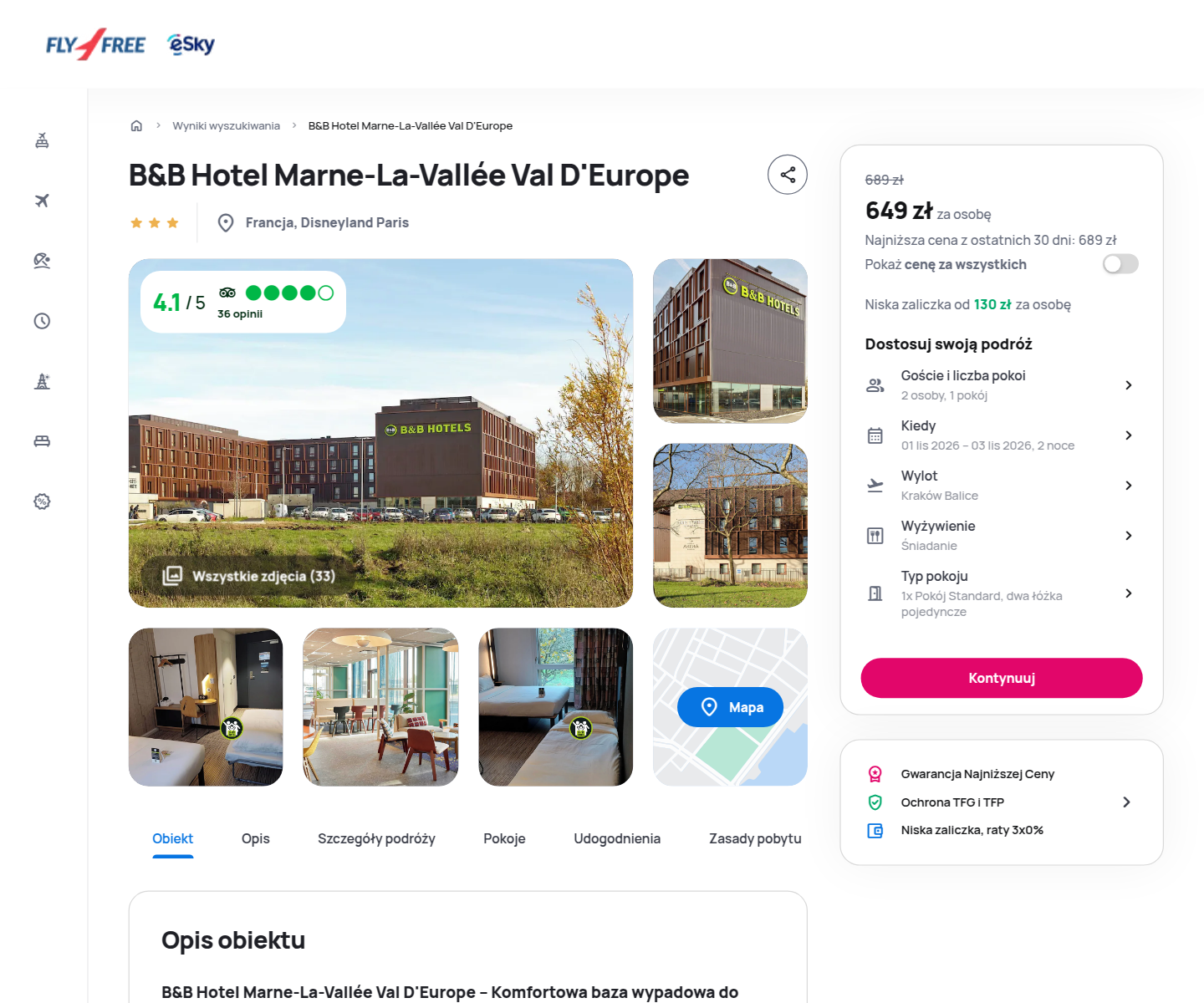This screenshot has height=1003, width=1204.
Task: Toggle 'Pokaż cenę za wszystkich' switch
Action: click(x=1120, y=264)
